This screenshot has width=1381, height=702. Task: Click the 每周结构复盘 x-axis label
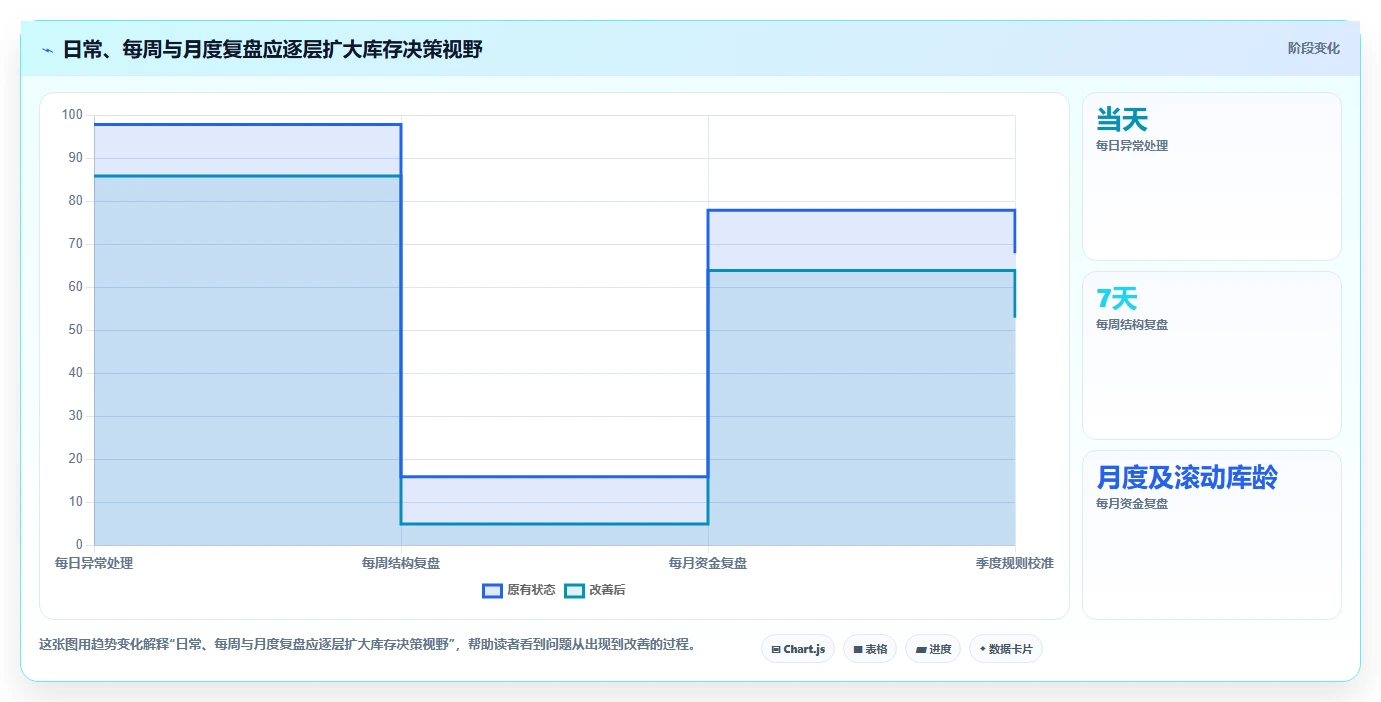point(401,563)
